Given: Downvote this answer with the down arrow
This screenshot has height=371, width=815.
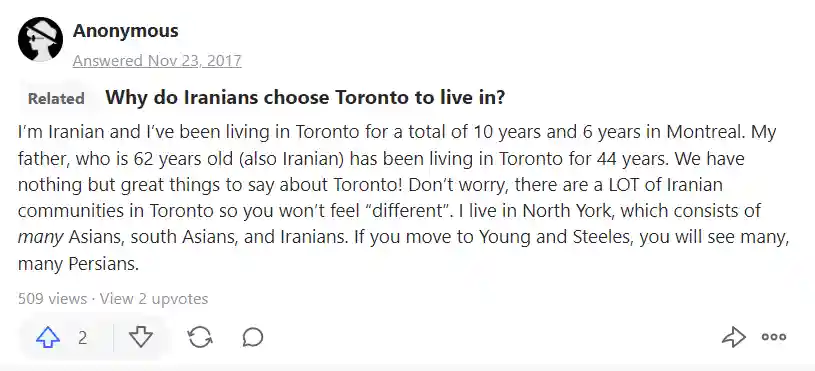Looking at the screenshot, I should click(141, 338).
